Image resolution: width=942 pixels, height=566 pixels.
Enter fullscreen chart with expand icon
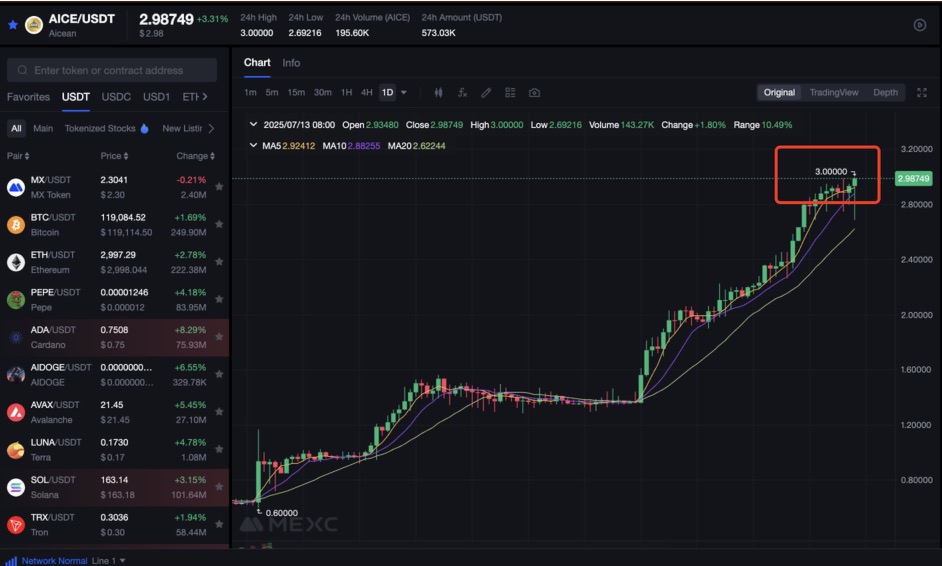pyautogui.click(x=922, y=93)
